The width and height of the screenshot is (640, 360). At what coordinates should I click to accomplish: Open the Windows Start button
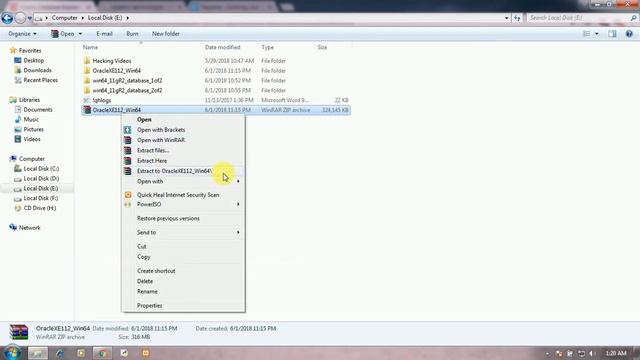[x=12, y=353]
